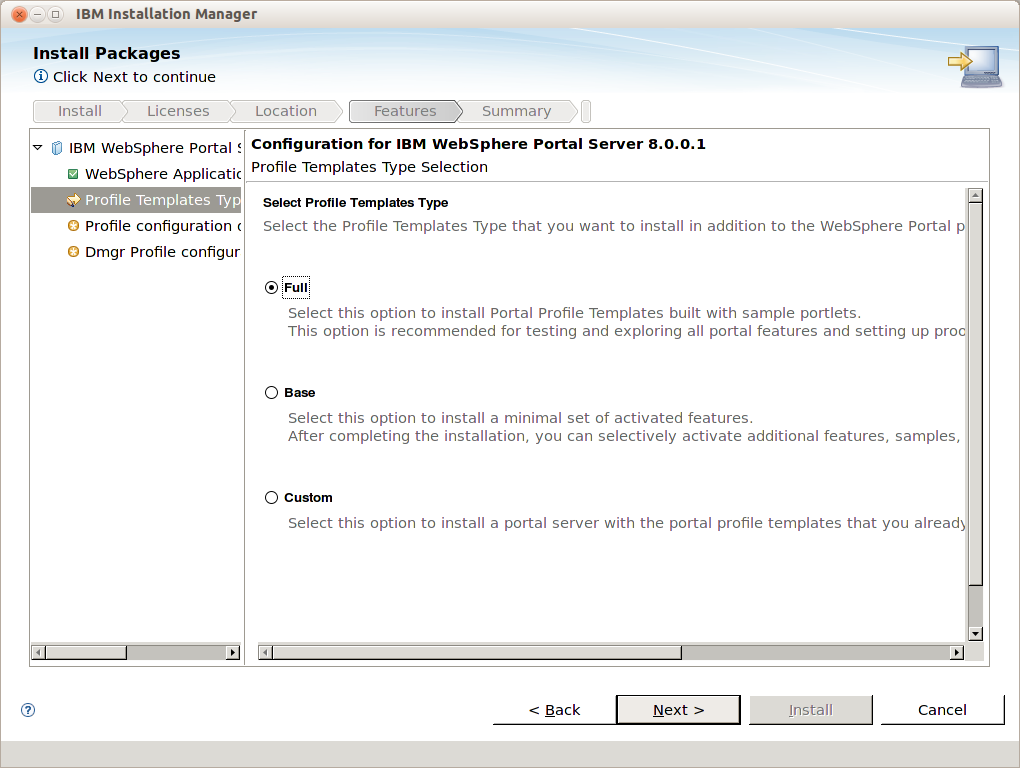Select the Base profile template option
The image size is (1020, 768).
271,392
